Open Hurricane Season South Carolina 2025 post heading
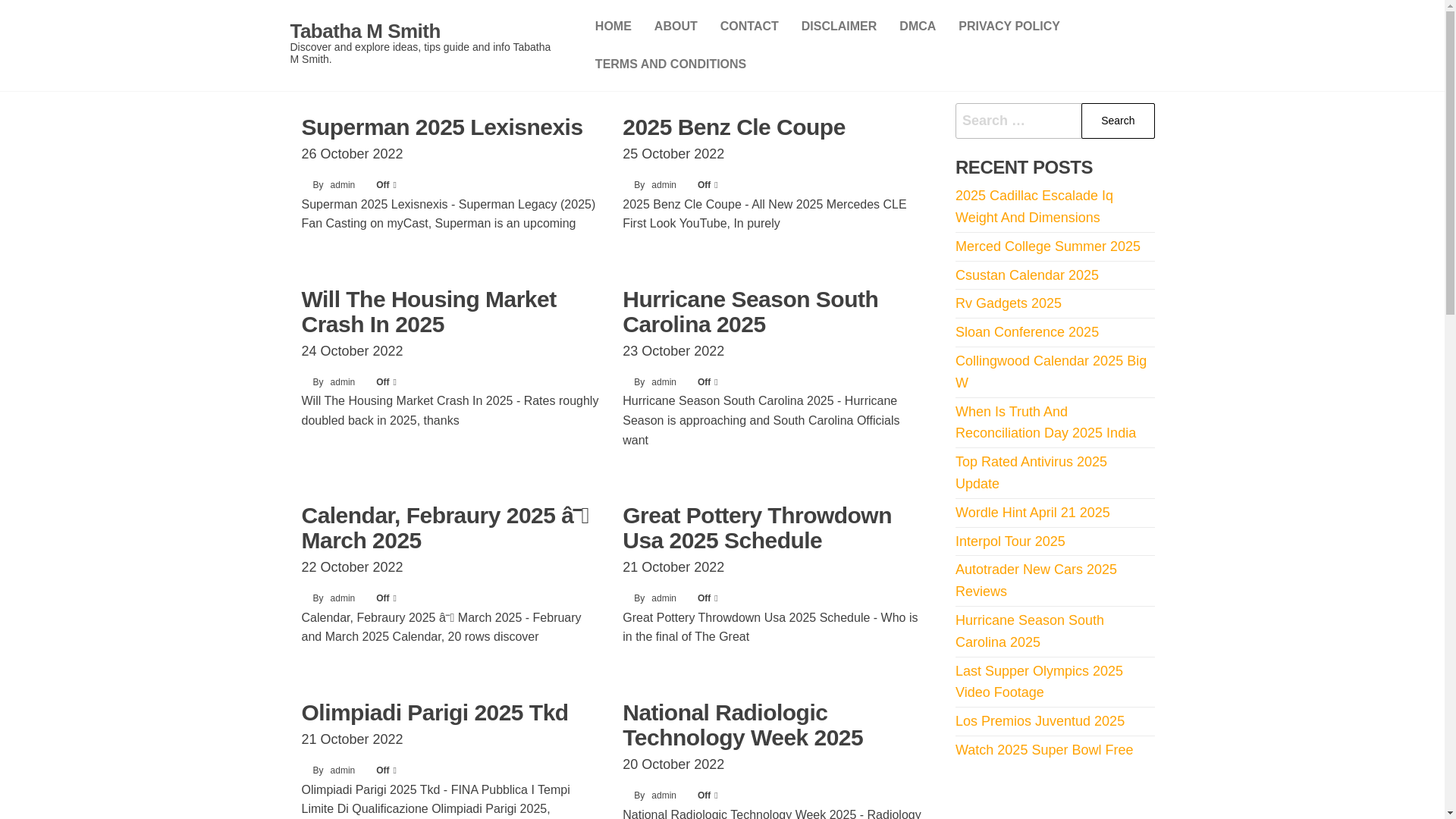This screenshot has width=1456, height=819. (x=750, y=312)
